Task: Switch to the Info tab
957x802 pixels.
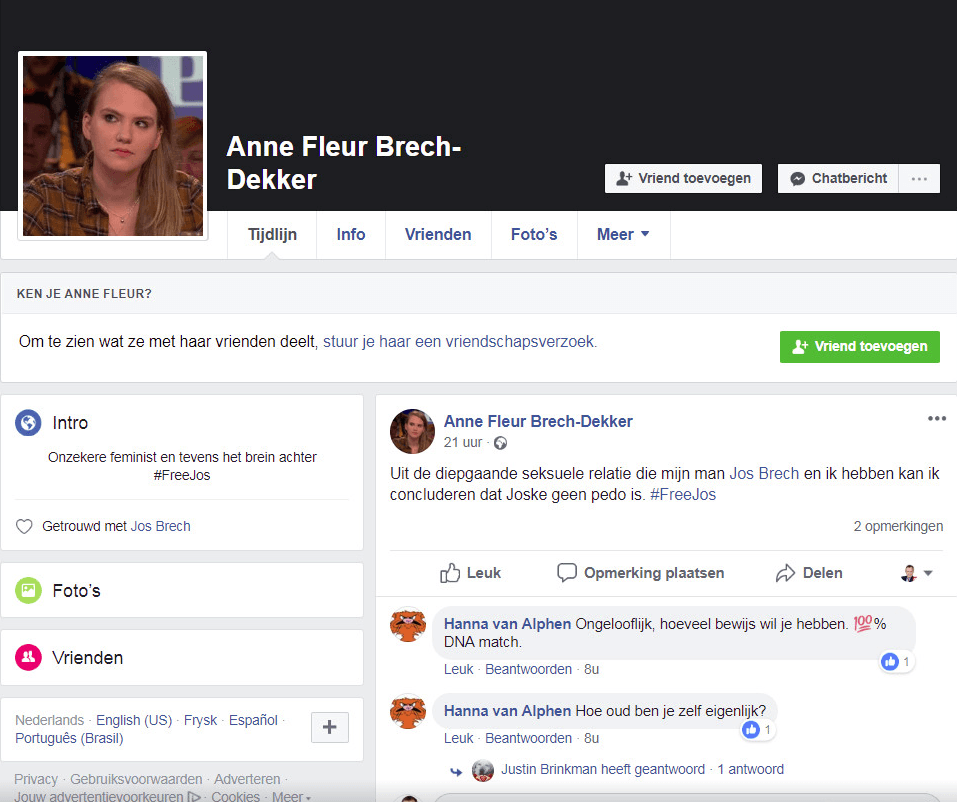Action: point(351,235)
